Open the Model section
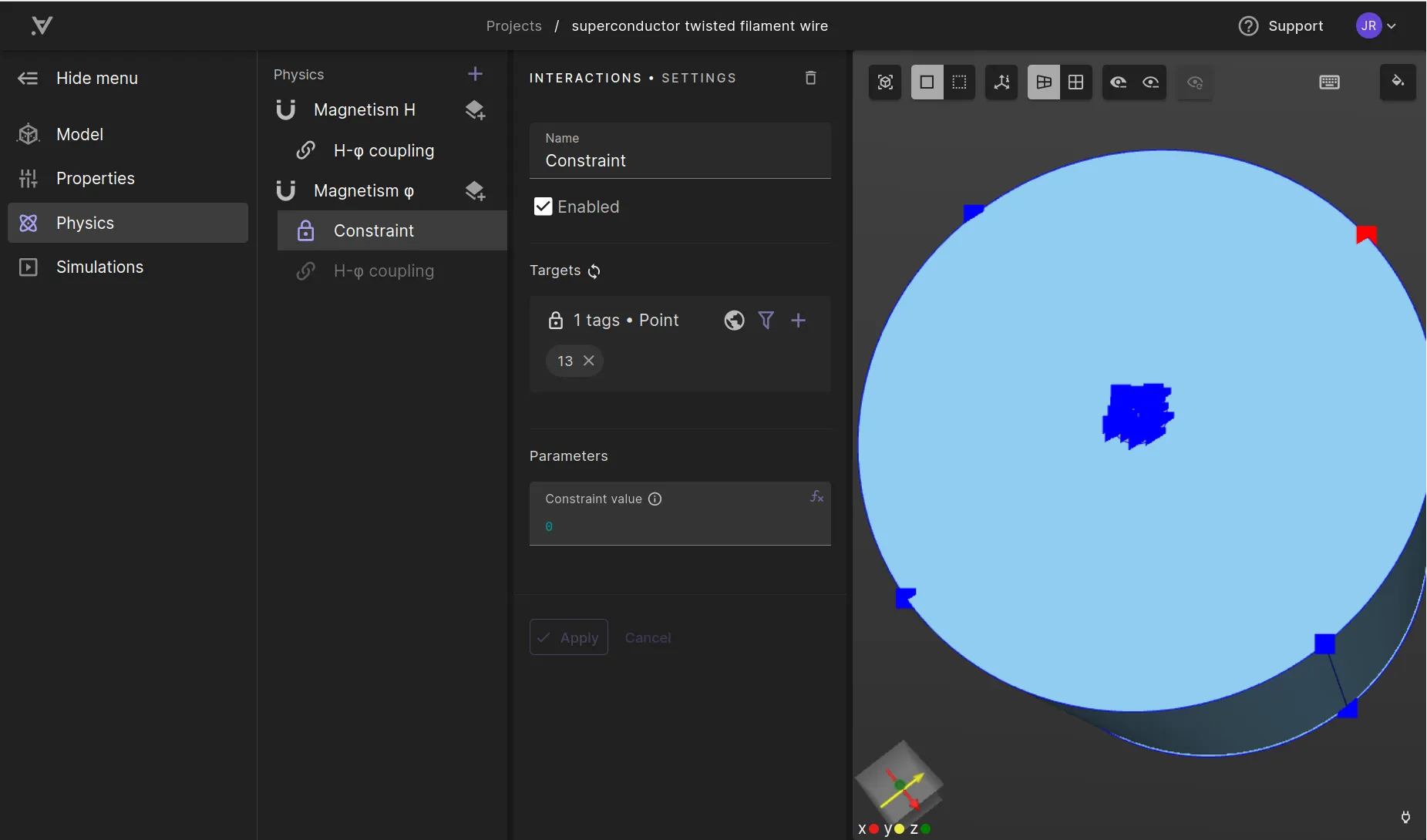This screenshot has height=840, width=1427. [128, 134]
